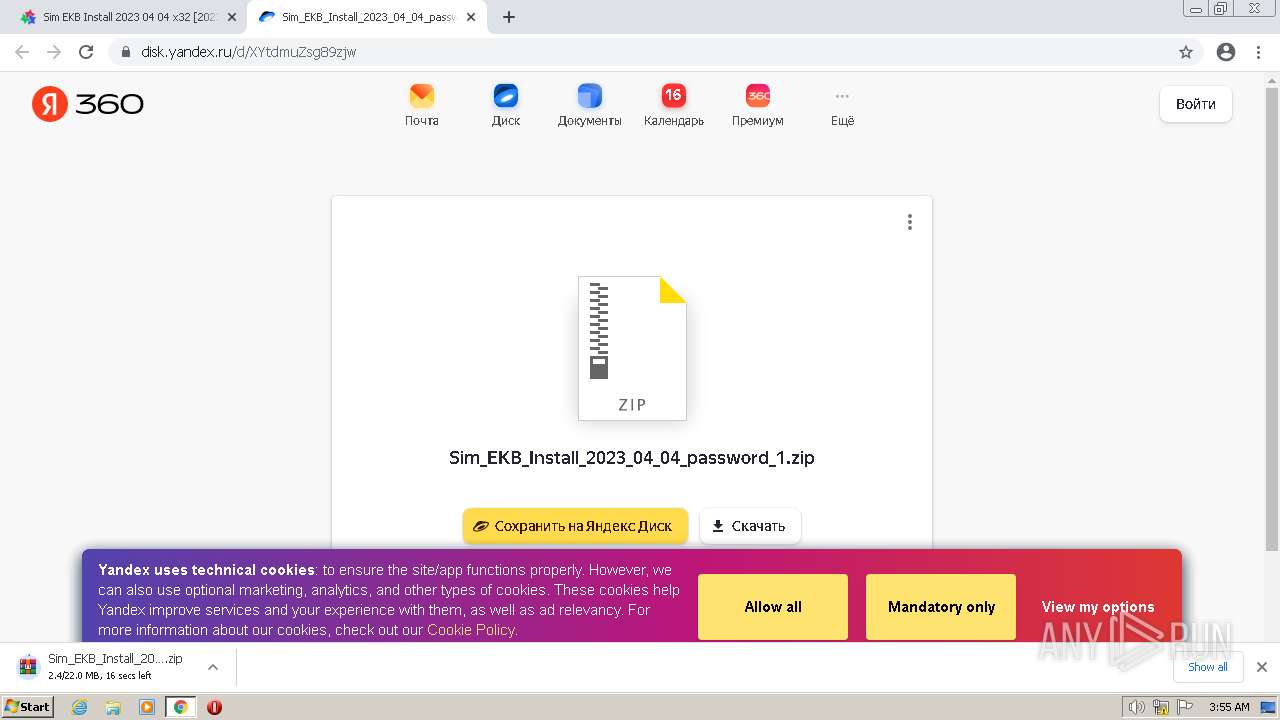
Task: Open the Документы service icon
Action: click(x=590, y=105)
